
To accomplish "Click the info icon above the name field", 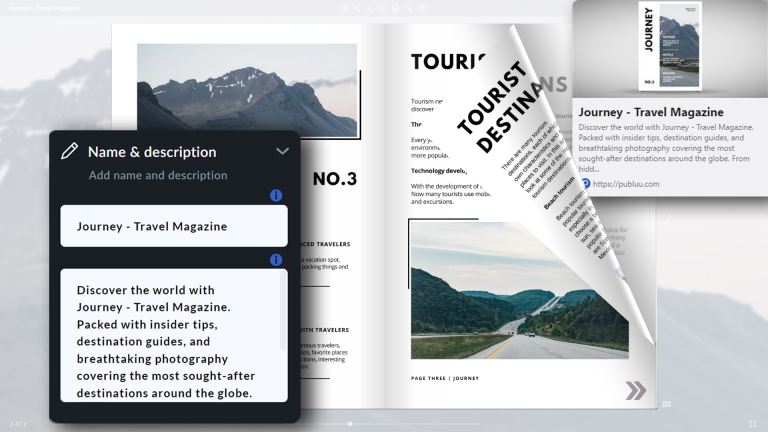I will click(x=276, y=195).
